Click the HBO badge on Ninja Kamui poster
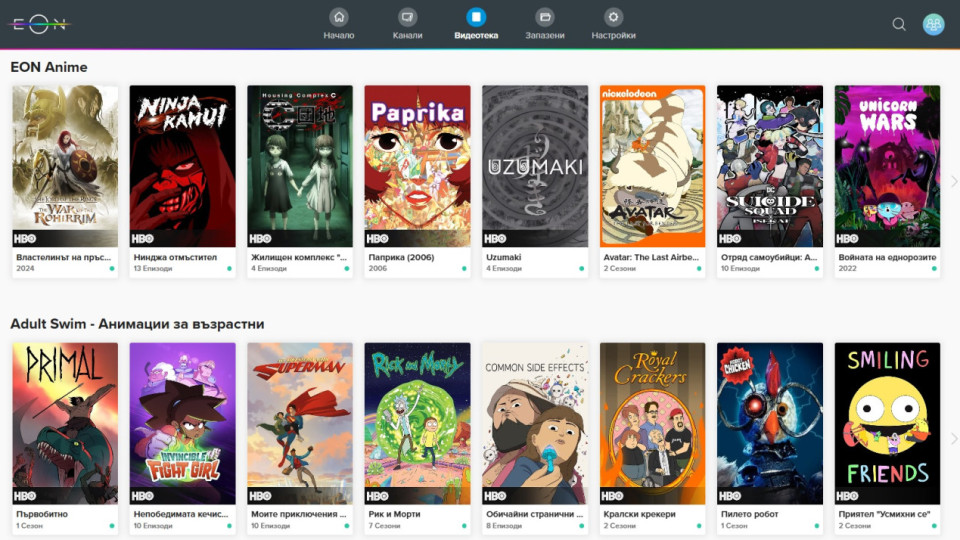 click(142, 239)
